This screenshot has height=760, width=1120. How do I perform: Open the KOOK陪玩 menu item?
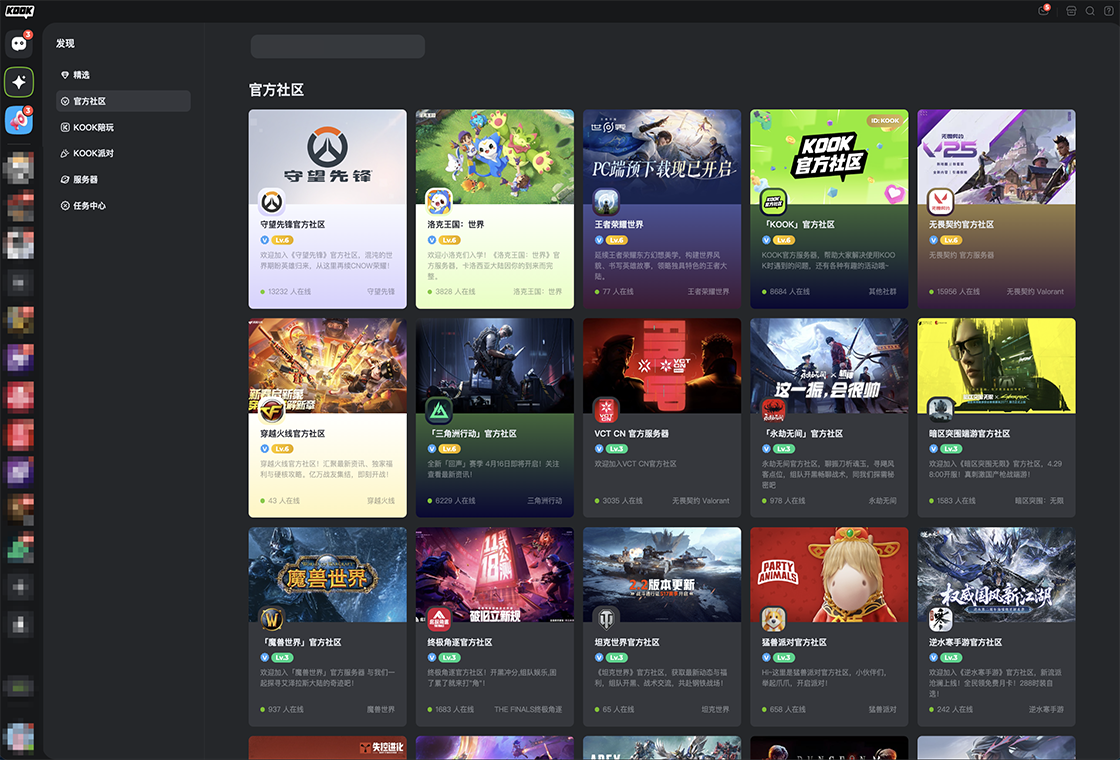(123, 127)
